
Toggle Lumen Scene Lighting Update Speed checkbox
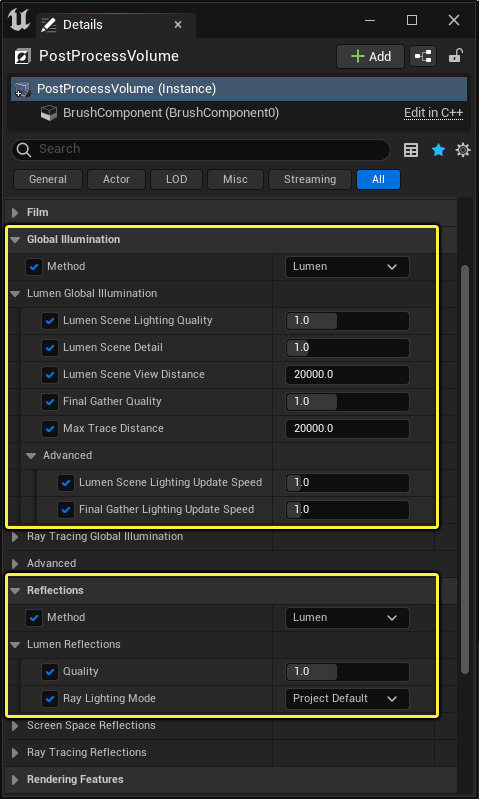66,483
